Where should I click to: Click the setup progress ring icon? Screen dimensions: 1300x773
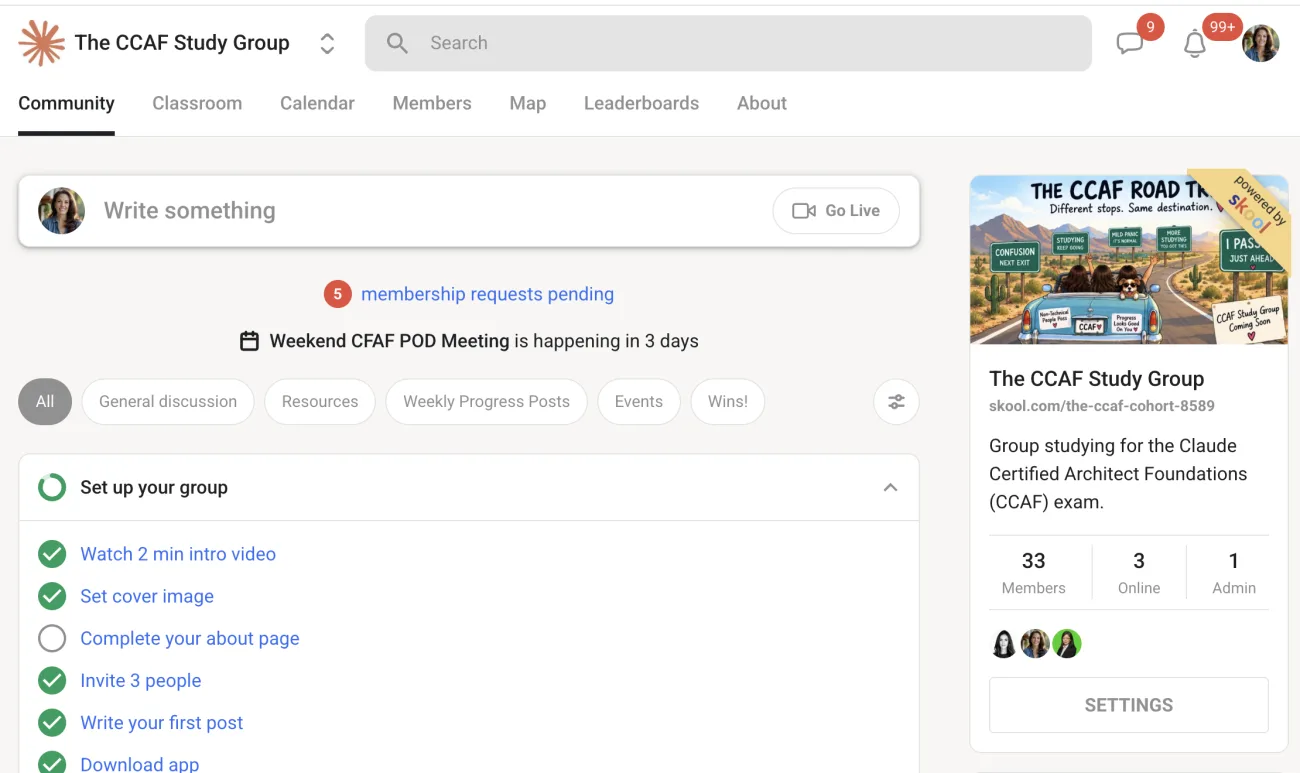point(52,488)
